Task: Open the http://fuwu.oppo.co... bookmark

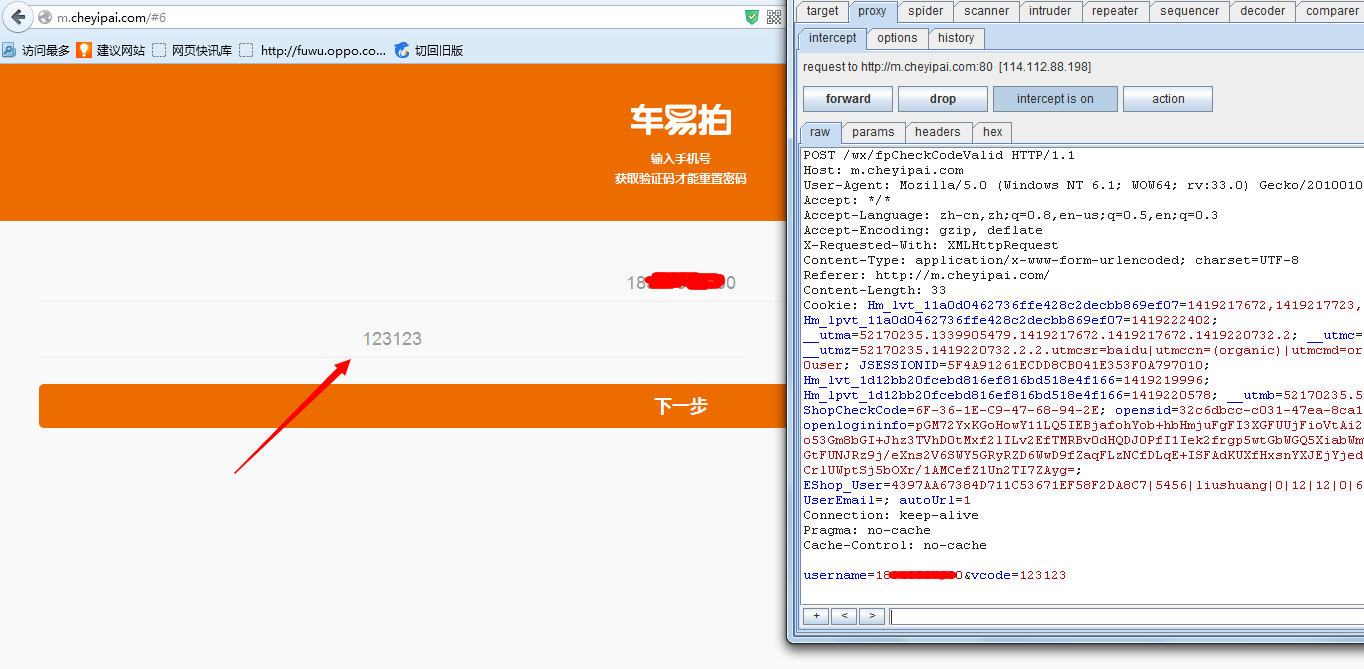Action: coord(313,50)
